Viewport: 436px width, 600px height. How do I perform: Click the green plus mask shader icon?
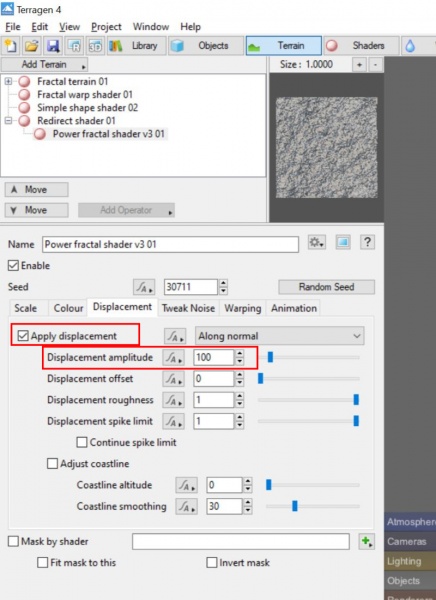pyautogui.click(x=367, y=541)
